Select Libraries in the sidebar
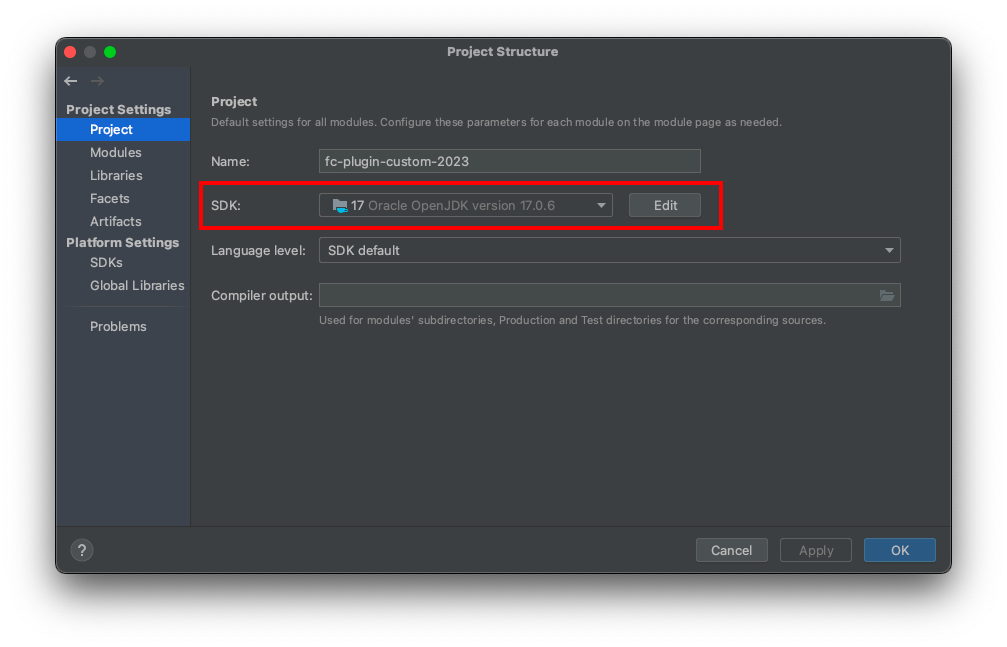 [x=117, y=175]
